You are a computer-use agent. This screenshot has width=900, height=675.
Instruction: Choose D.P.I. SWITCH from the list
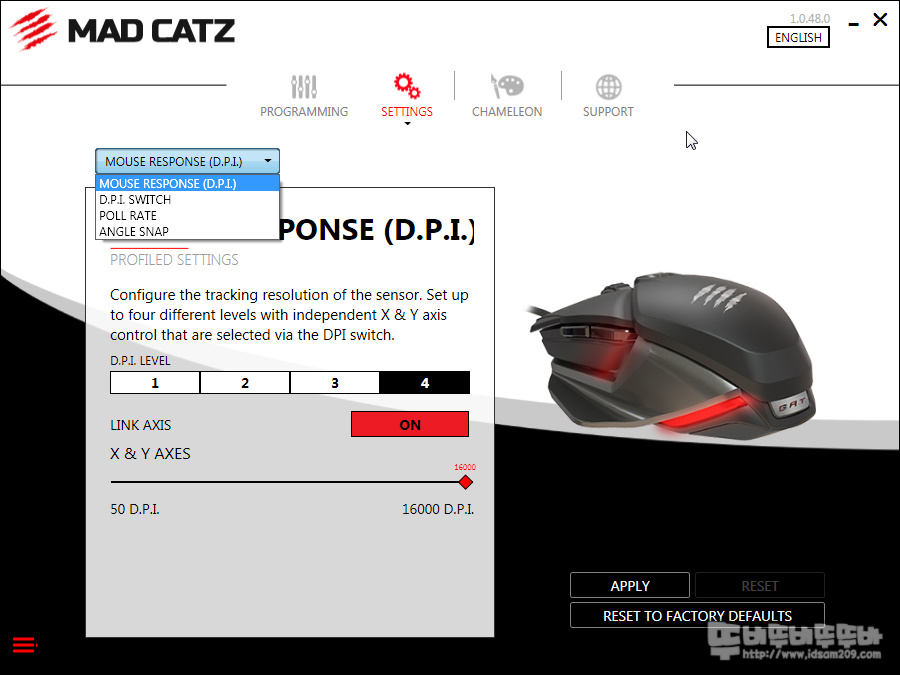188,200
